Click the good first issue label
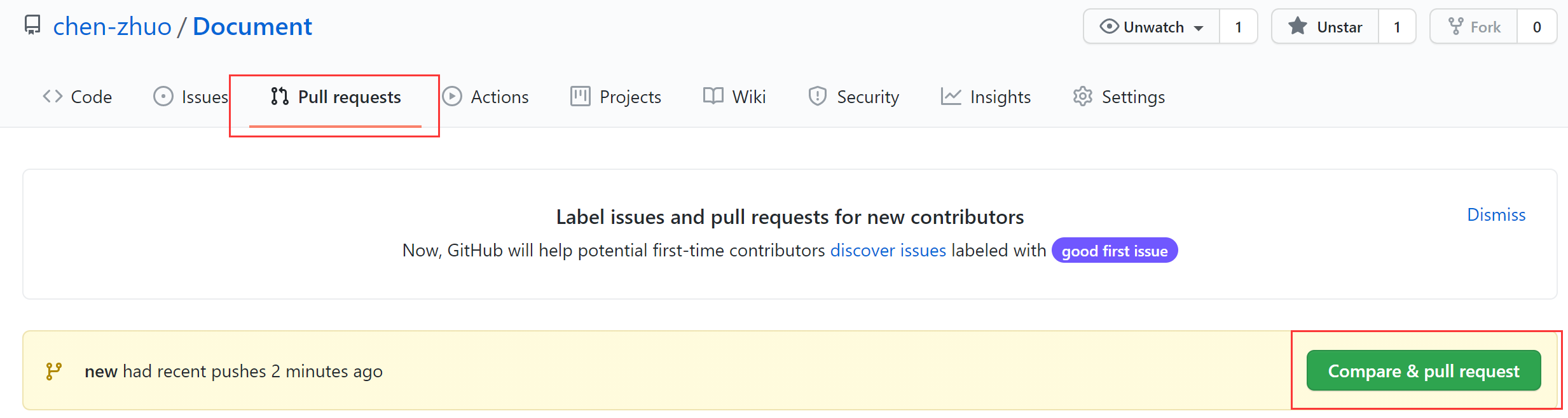The width and height of the screenshot is (1568, 418). pos(1114,251)
